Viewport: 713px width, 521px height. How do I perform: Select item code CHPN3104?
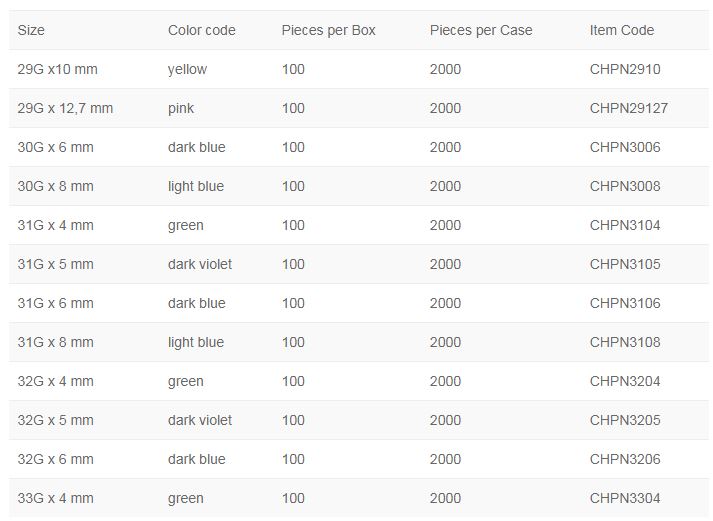(x=625, y=225)
